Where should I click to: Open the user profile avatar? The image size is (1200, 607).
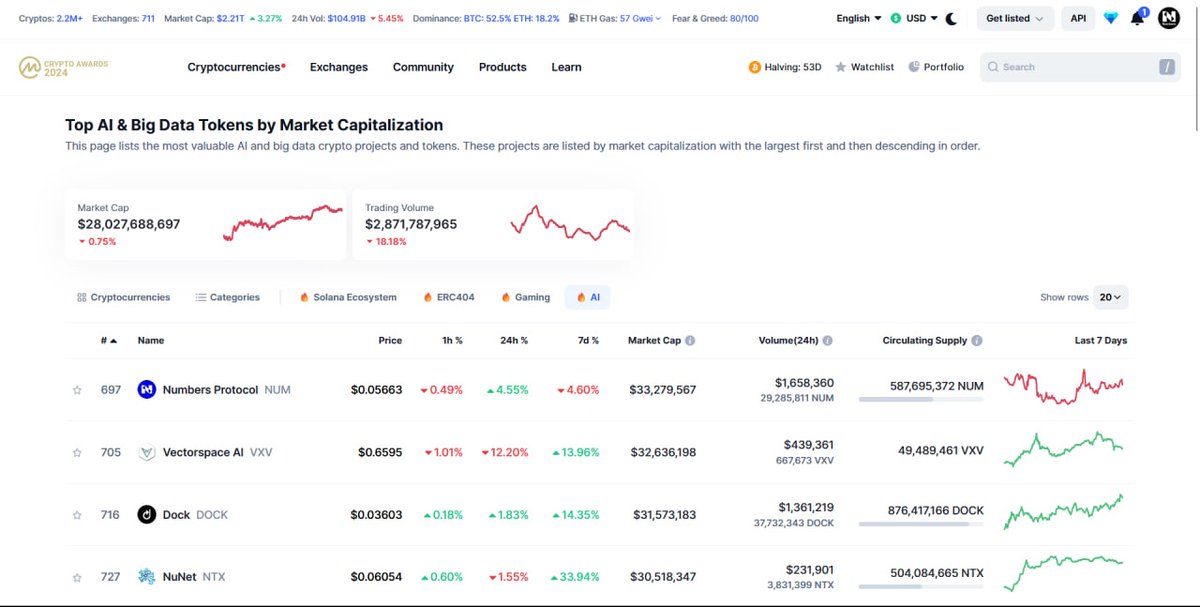pos(1169,18)
